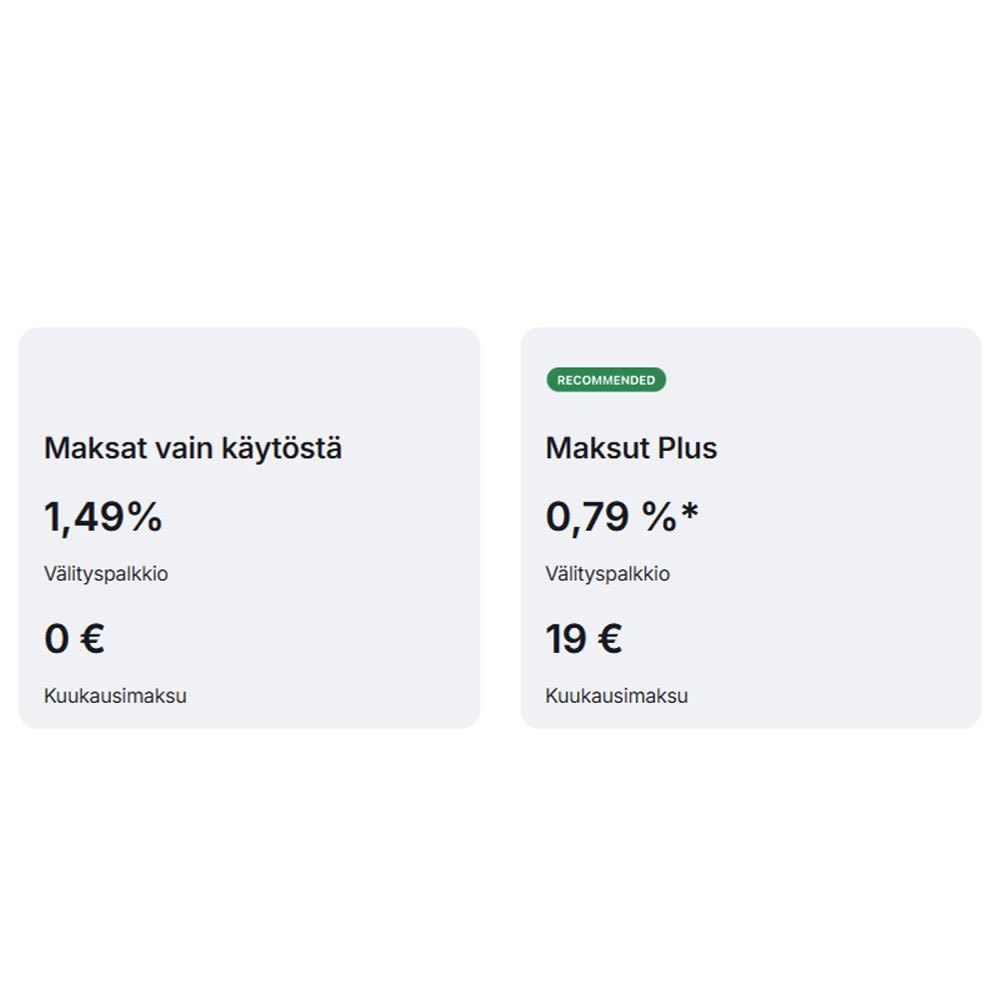Click the euro sign beside 0

click(x=91, y=639)
